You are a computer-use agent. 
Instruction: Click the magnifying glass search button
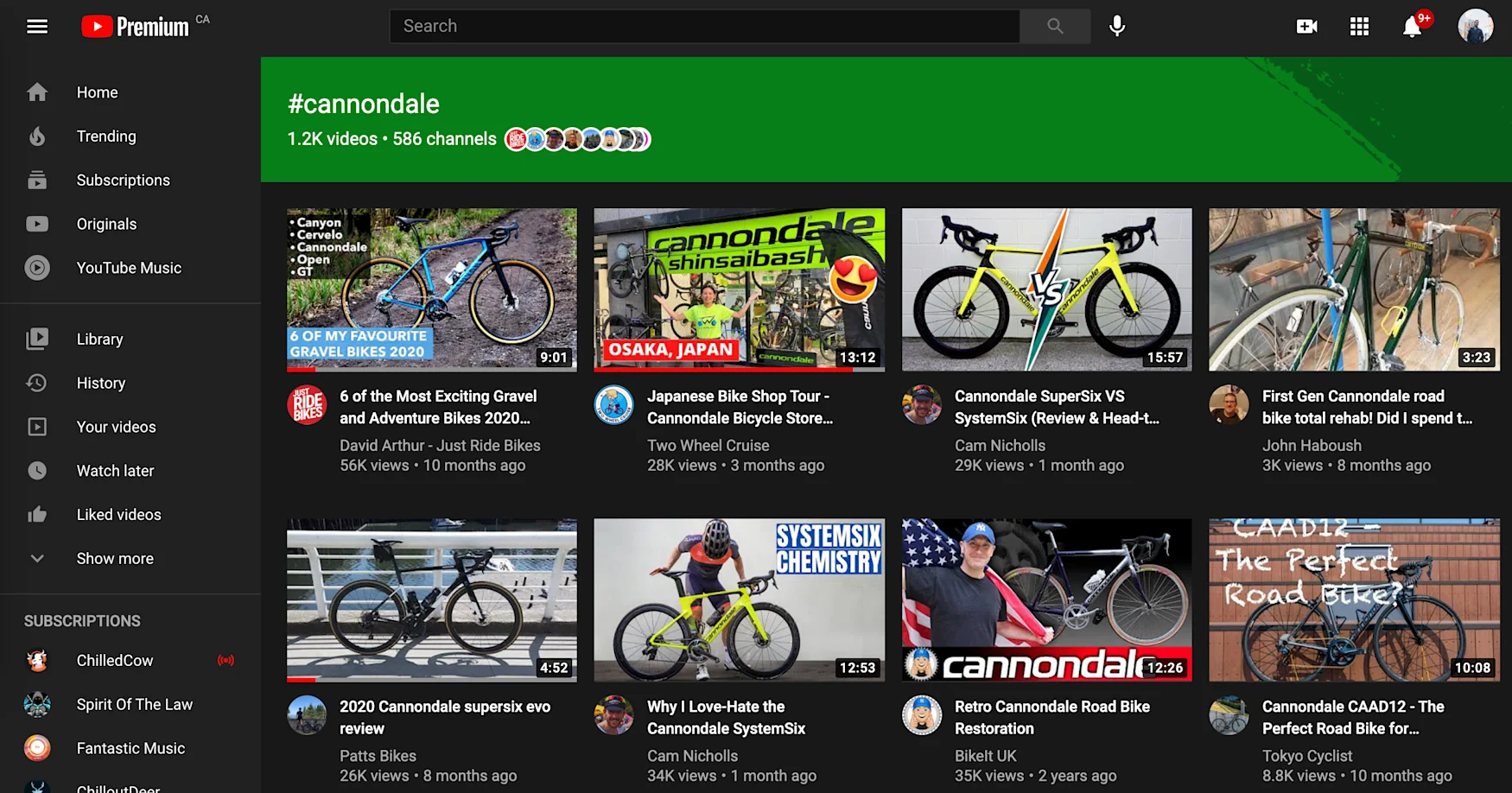1055,27
